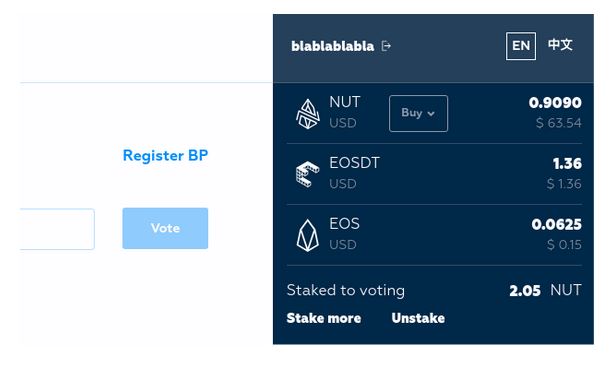Viewport: 615px width, 365px height.
Task: Switch language to 中文
Action: 560,45
